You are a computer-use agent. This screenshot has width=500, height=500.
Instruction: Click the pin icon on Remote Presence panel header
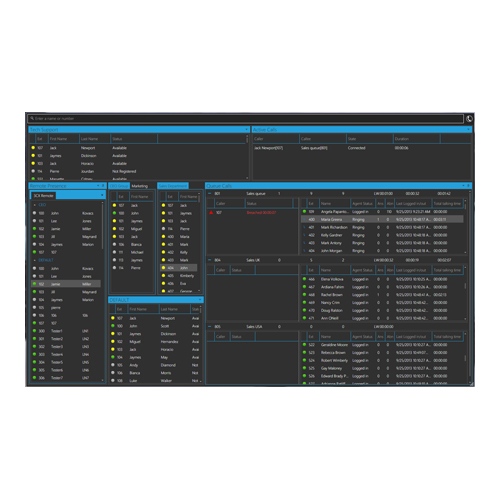[103, 185]
